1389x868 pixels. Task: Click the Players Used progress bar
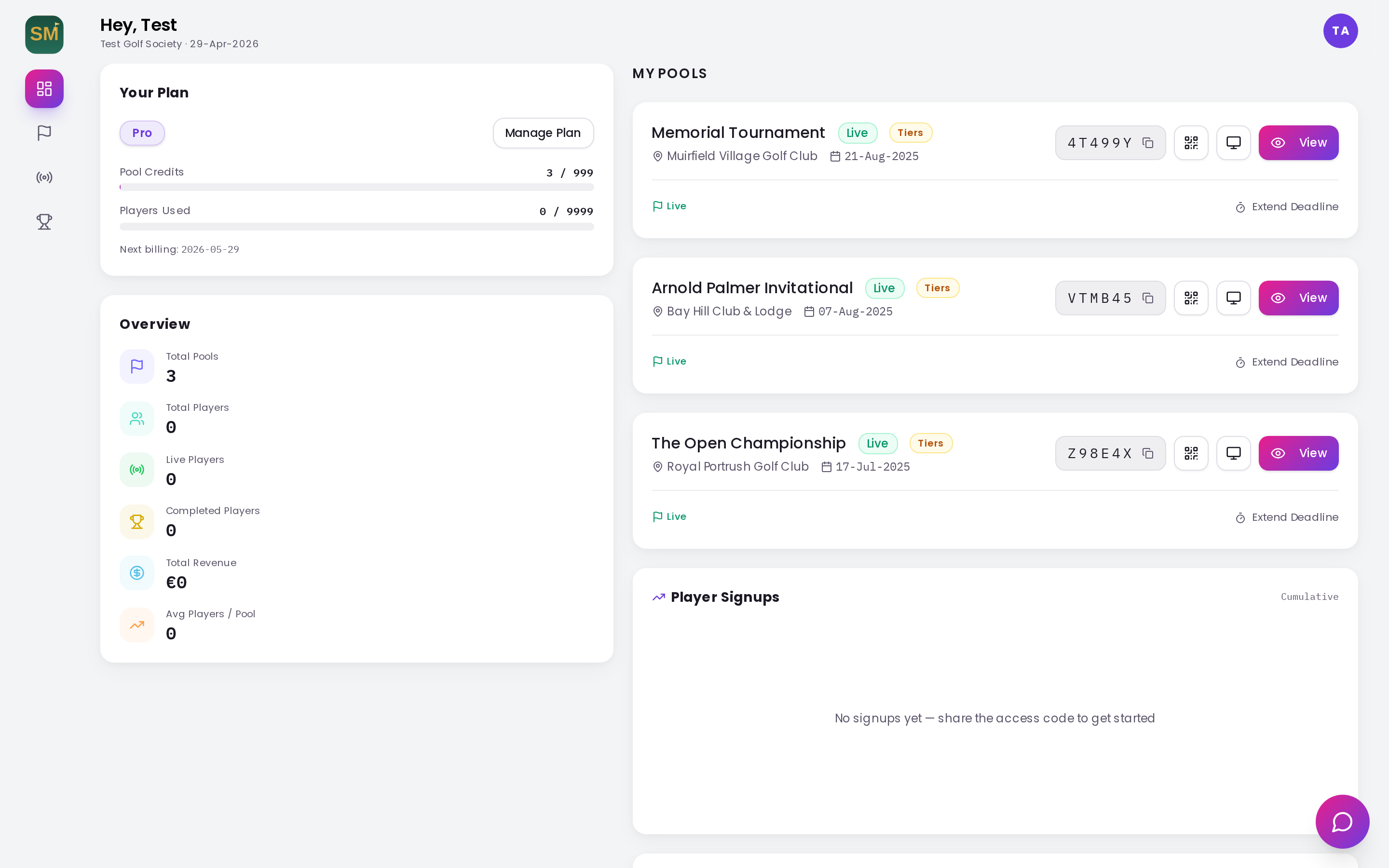356,227
